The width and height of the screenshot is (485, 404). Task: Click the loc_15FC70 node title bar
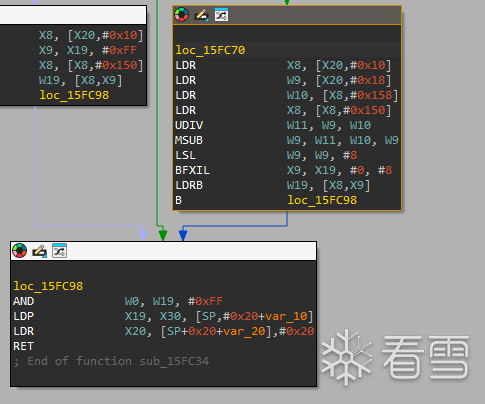coord(287,15)
